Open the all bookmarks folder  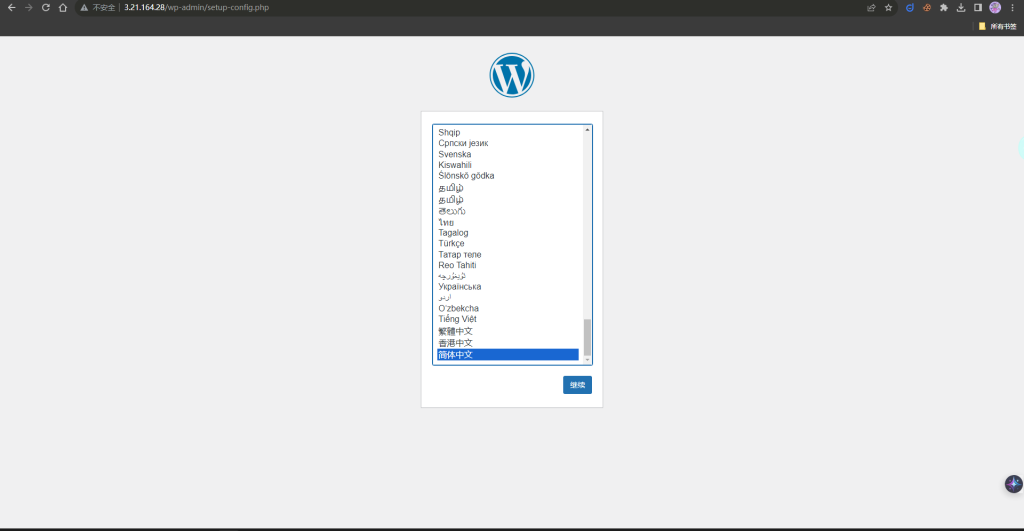997,26
